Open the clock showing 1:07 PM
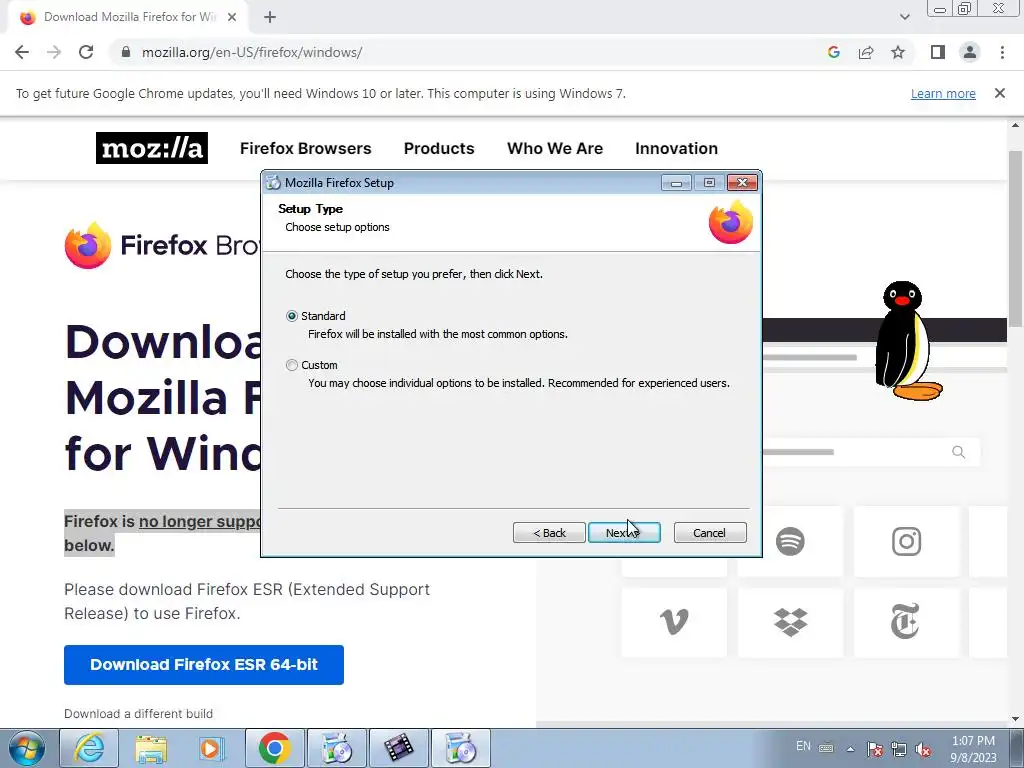Screen dimensions: 1024x768 coord(973,749)
